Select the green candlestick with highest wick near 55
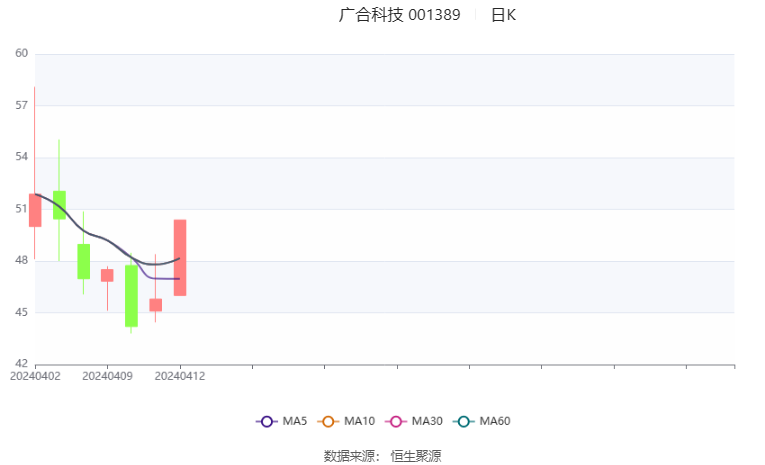 click(x=60, y=205)
